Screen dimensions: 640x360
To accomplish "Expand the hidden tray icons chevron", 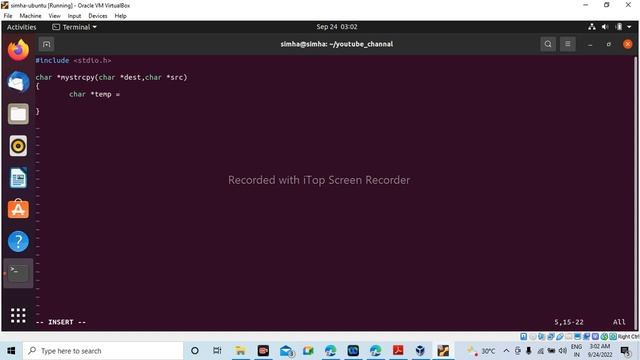I will [x=506, y=351].
